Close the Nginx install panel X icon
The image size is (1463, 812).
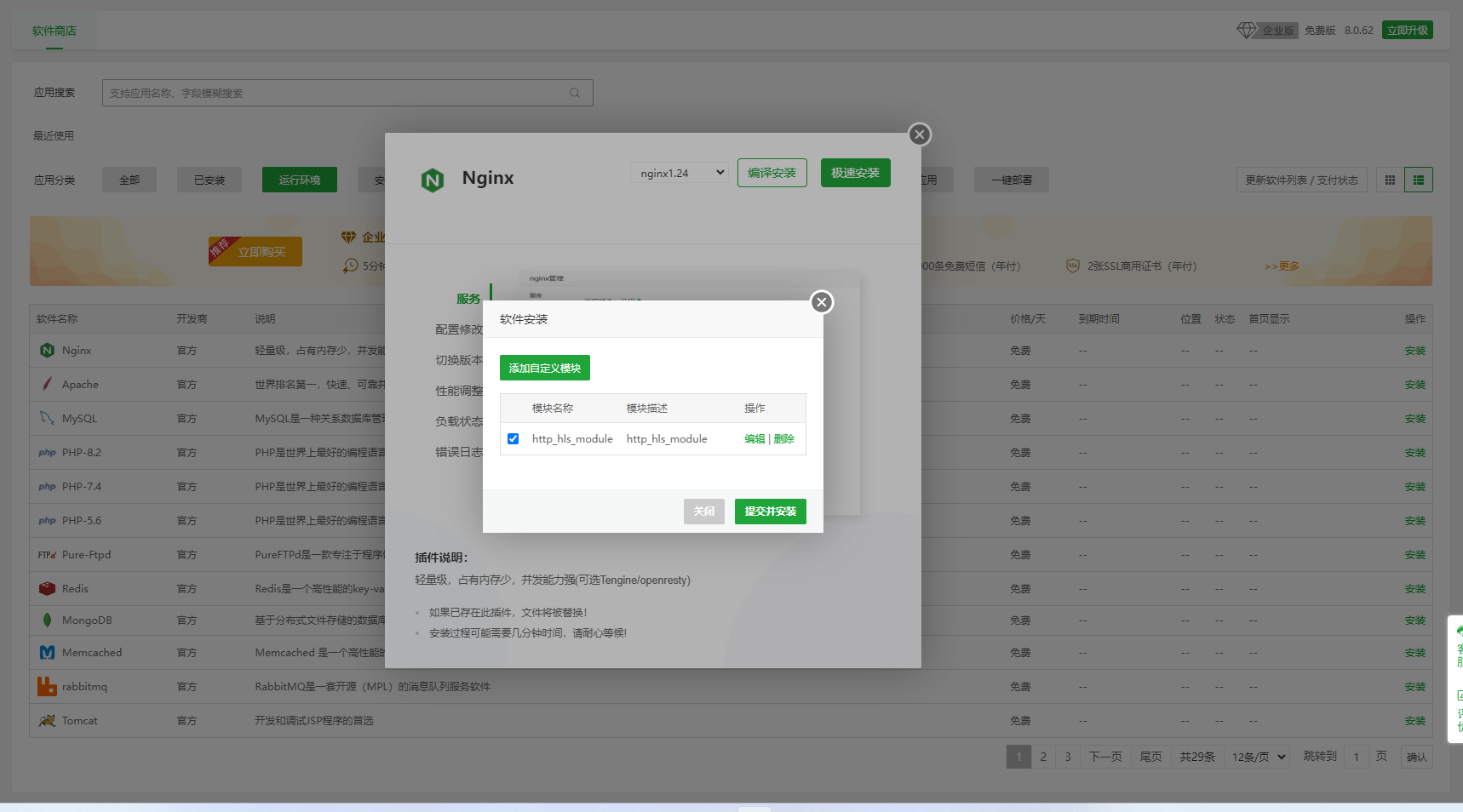[919, 134]
